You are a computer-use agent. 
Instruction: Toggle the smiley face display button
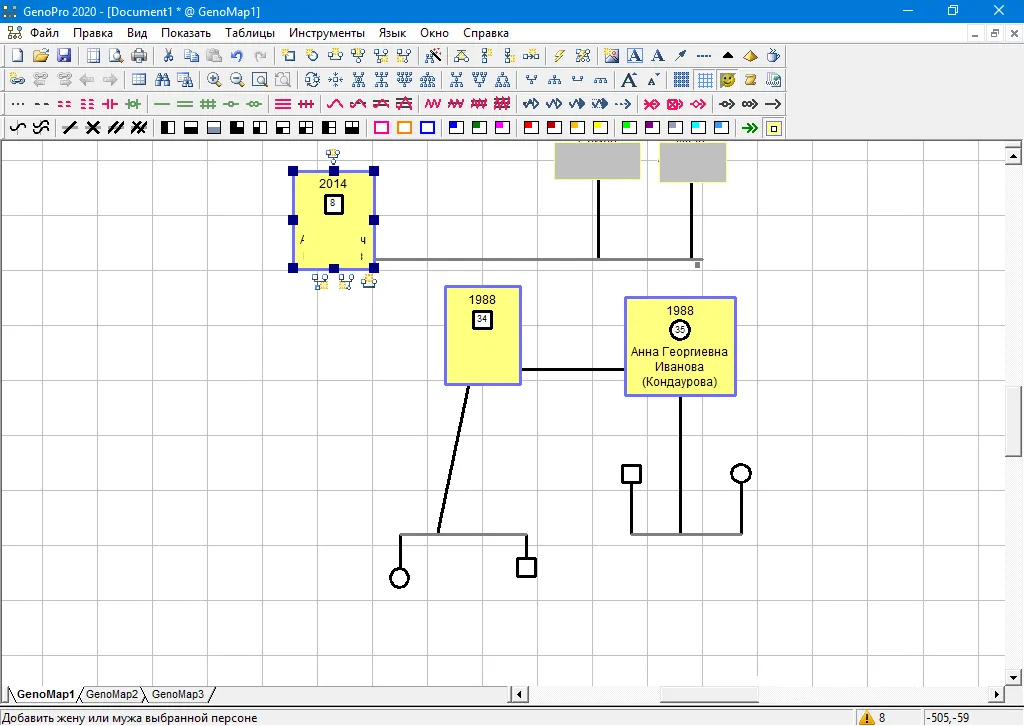point(728,80)
